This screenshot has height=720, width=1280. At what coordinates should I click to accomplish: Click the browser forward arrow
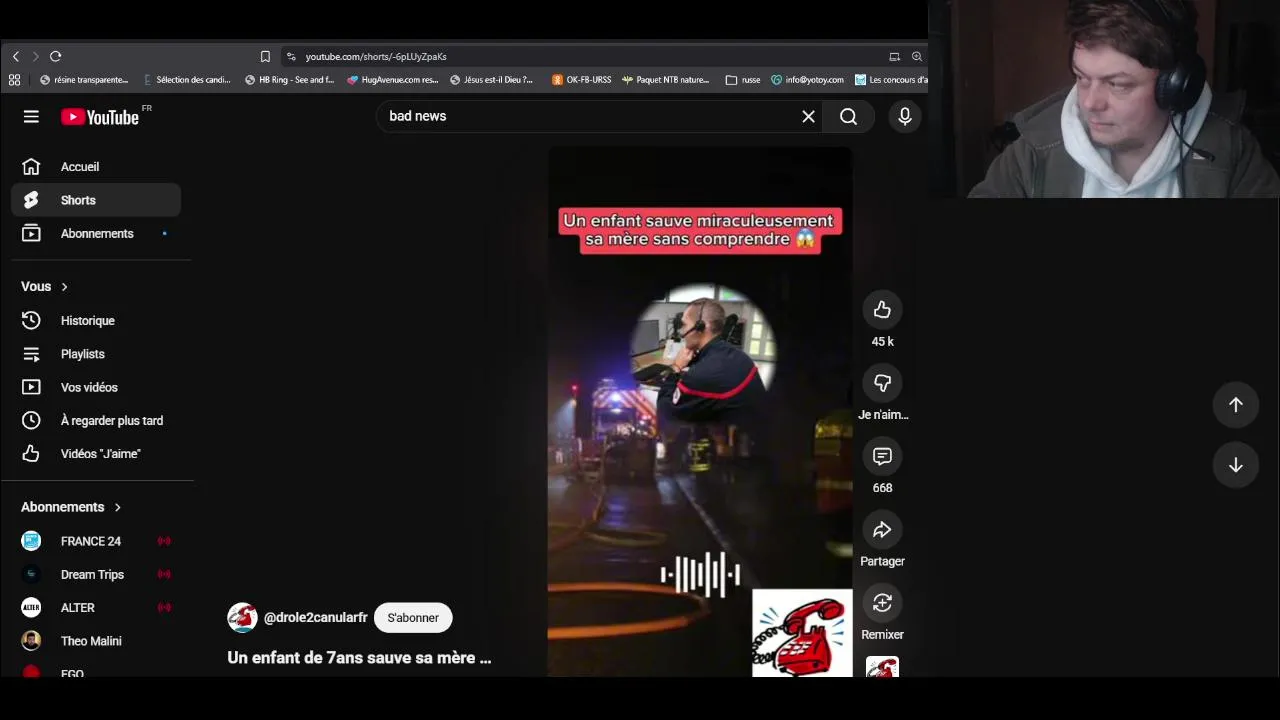35,57
